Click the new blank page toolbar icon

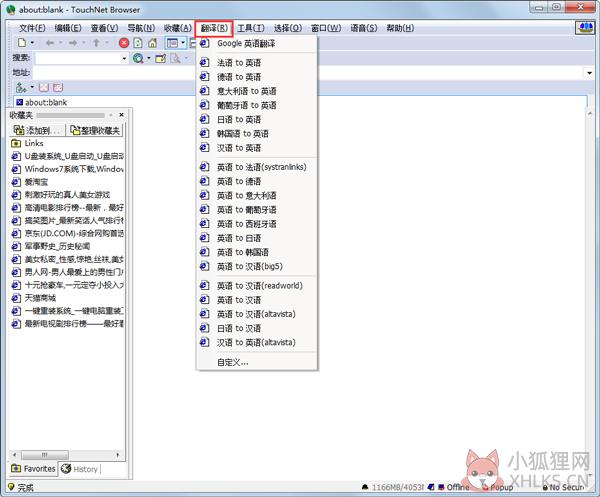(22, 43)
